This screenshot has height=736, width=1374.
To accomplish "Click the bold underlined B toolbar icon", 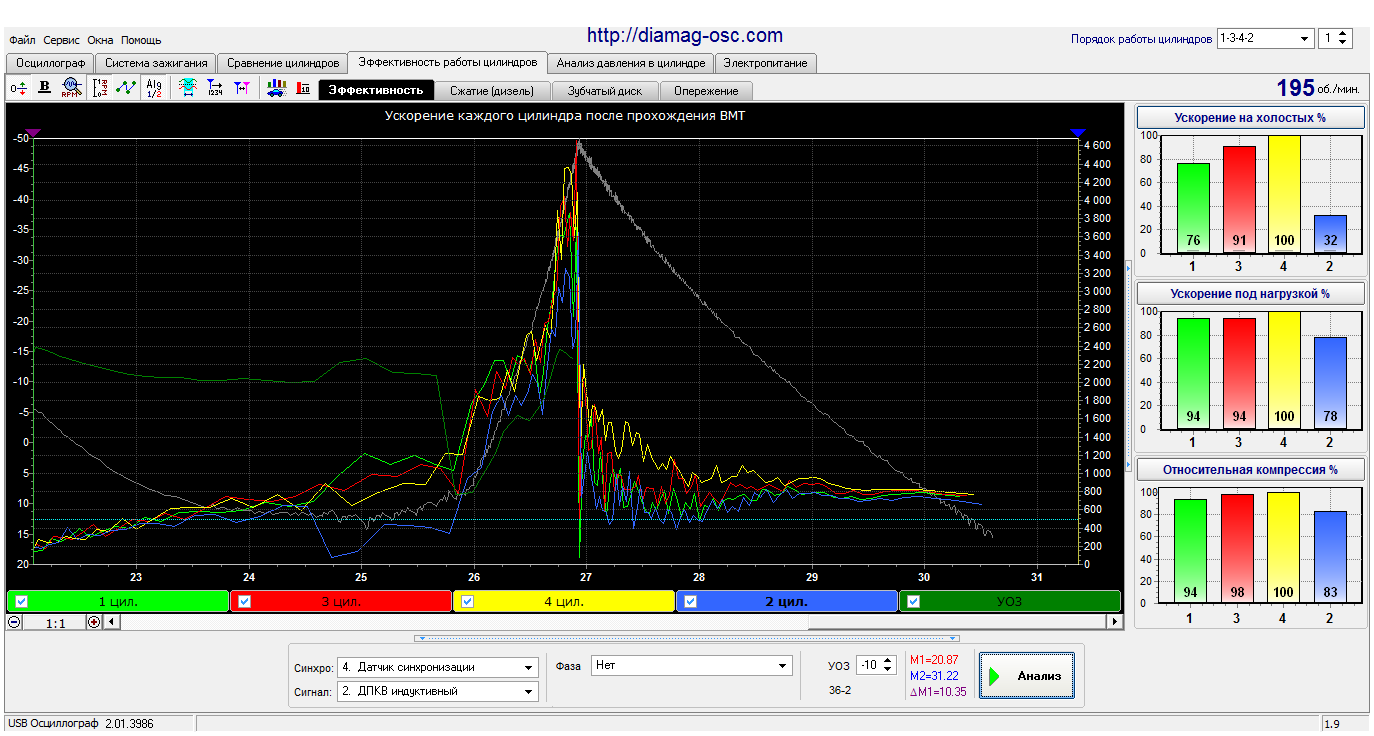I will click(x=44, y=88).
